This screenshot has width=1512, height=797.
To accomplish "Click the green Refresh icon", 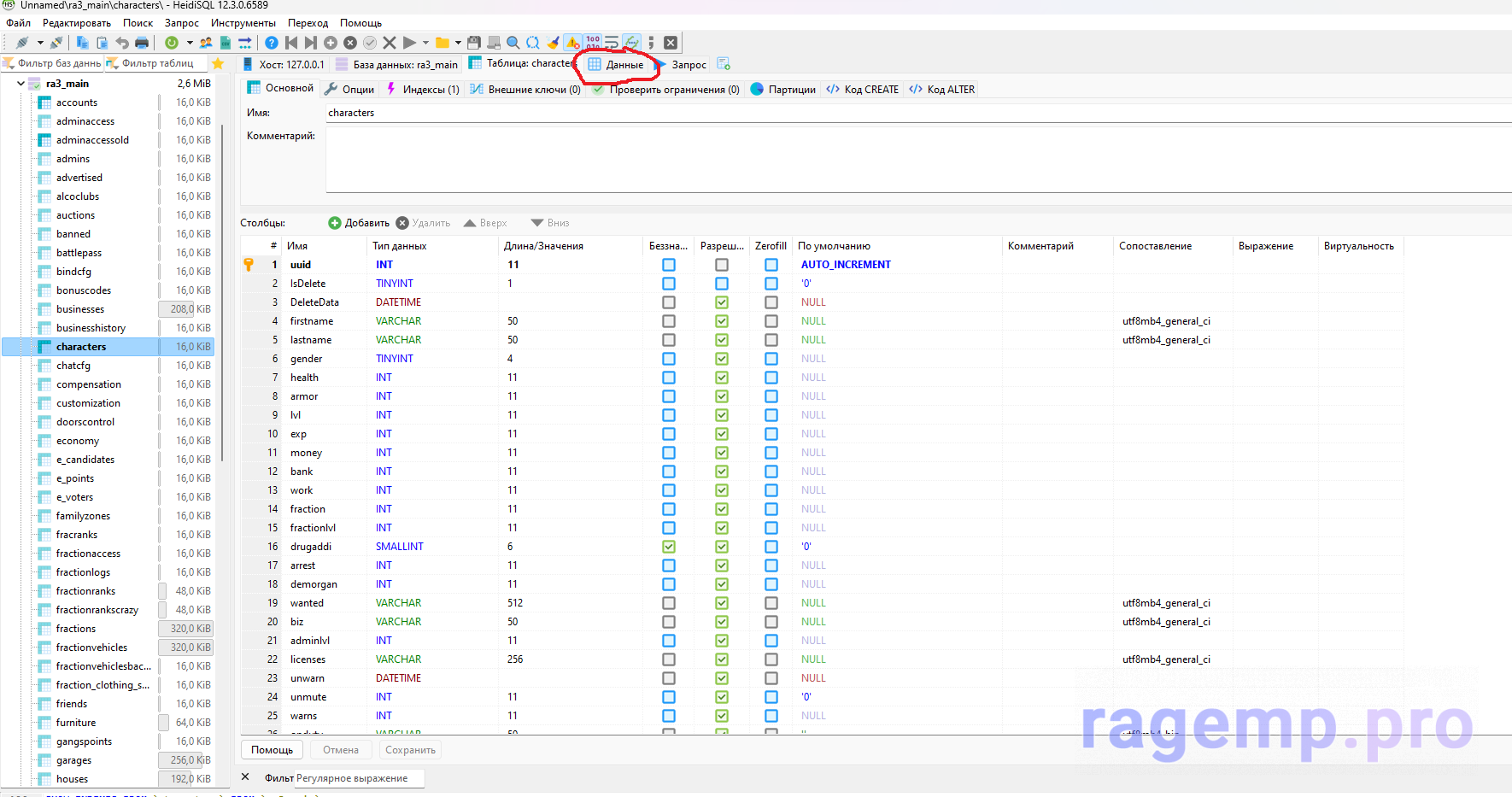I will 172,43.
